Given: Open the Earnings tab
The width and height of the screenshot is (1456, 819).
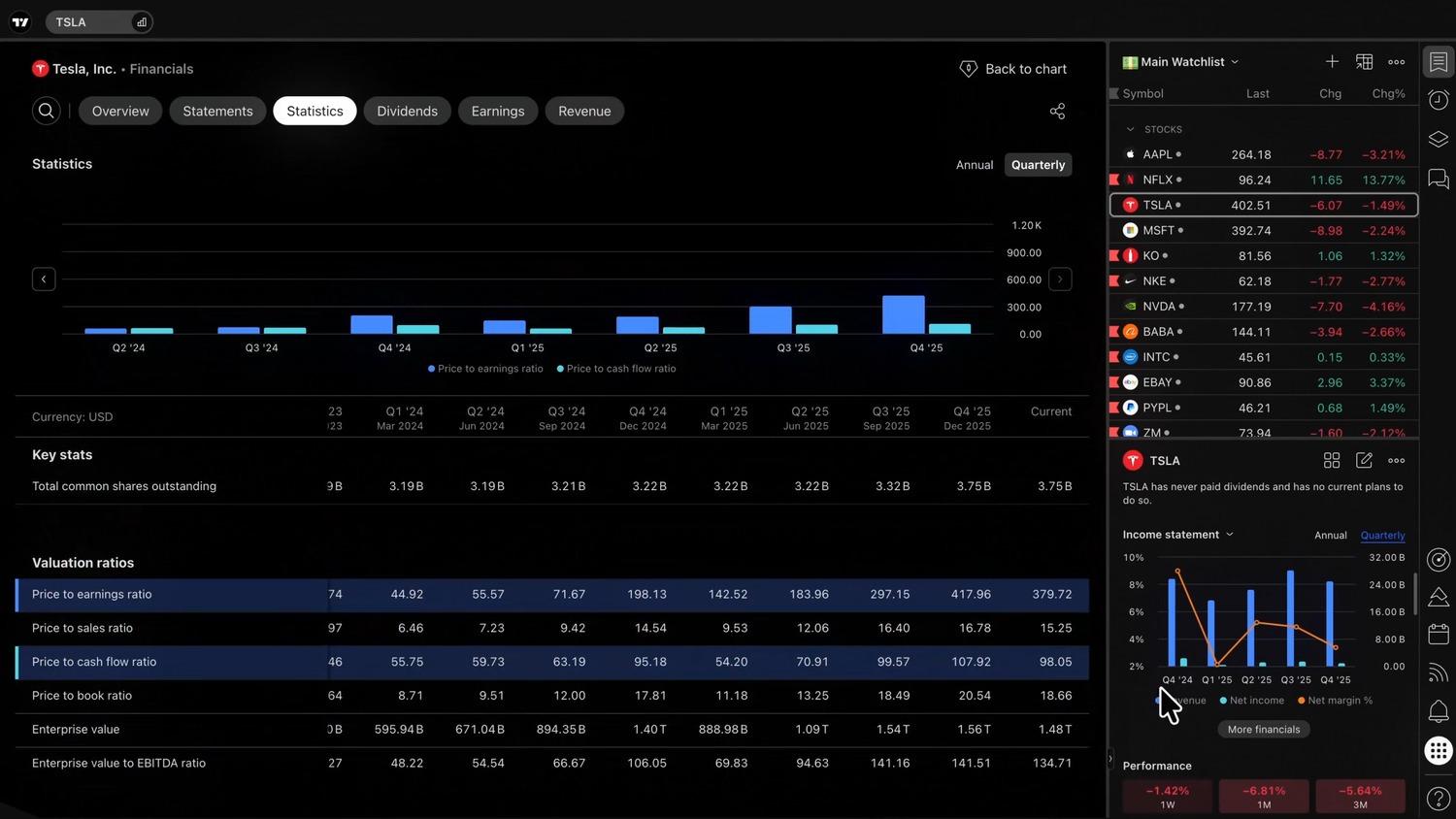Looking at the screenshot, I should tap(498, 111).
